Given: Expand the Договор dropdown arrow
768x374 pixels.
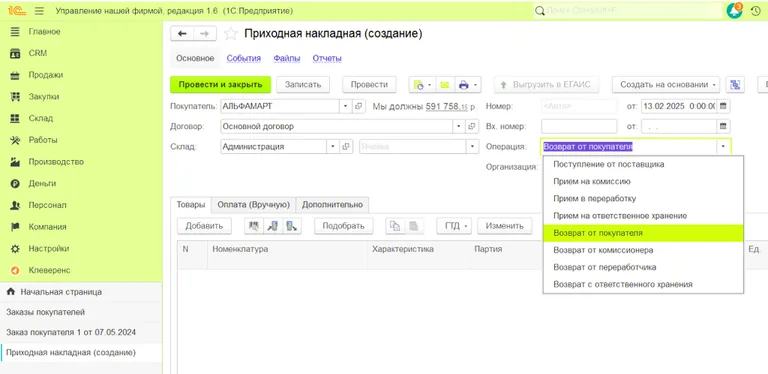Looking at the screenshot, I should click(458, 126).
